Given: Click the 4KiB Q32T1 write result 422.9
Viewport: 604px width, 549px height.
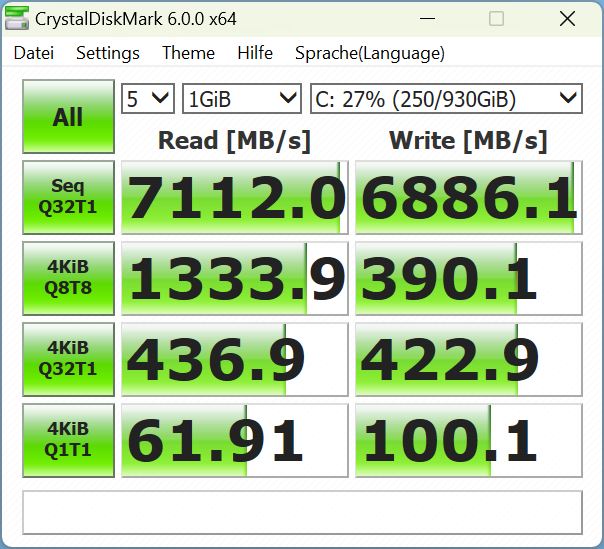Looking at the screenshot, I should [469, 359].
